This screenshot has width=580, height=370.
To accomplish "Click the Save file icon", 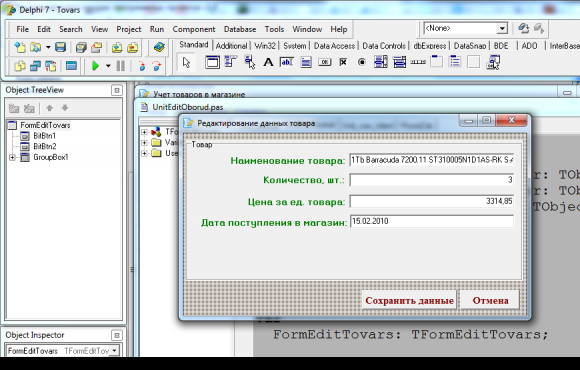I will coord(61,47).
